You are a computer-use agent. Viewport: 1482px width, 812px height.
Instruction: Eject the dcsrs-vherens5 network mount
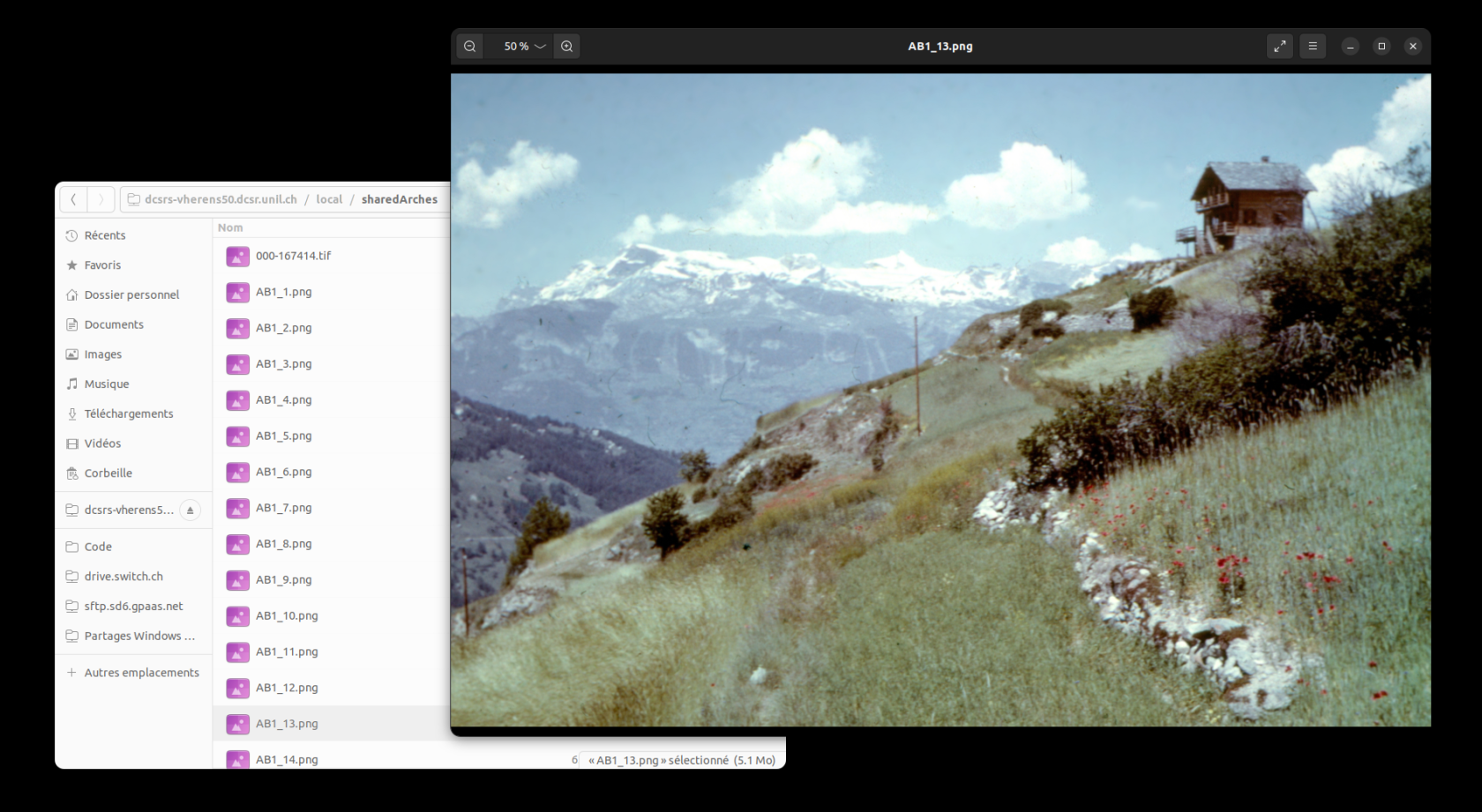190,510
